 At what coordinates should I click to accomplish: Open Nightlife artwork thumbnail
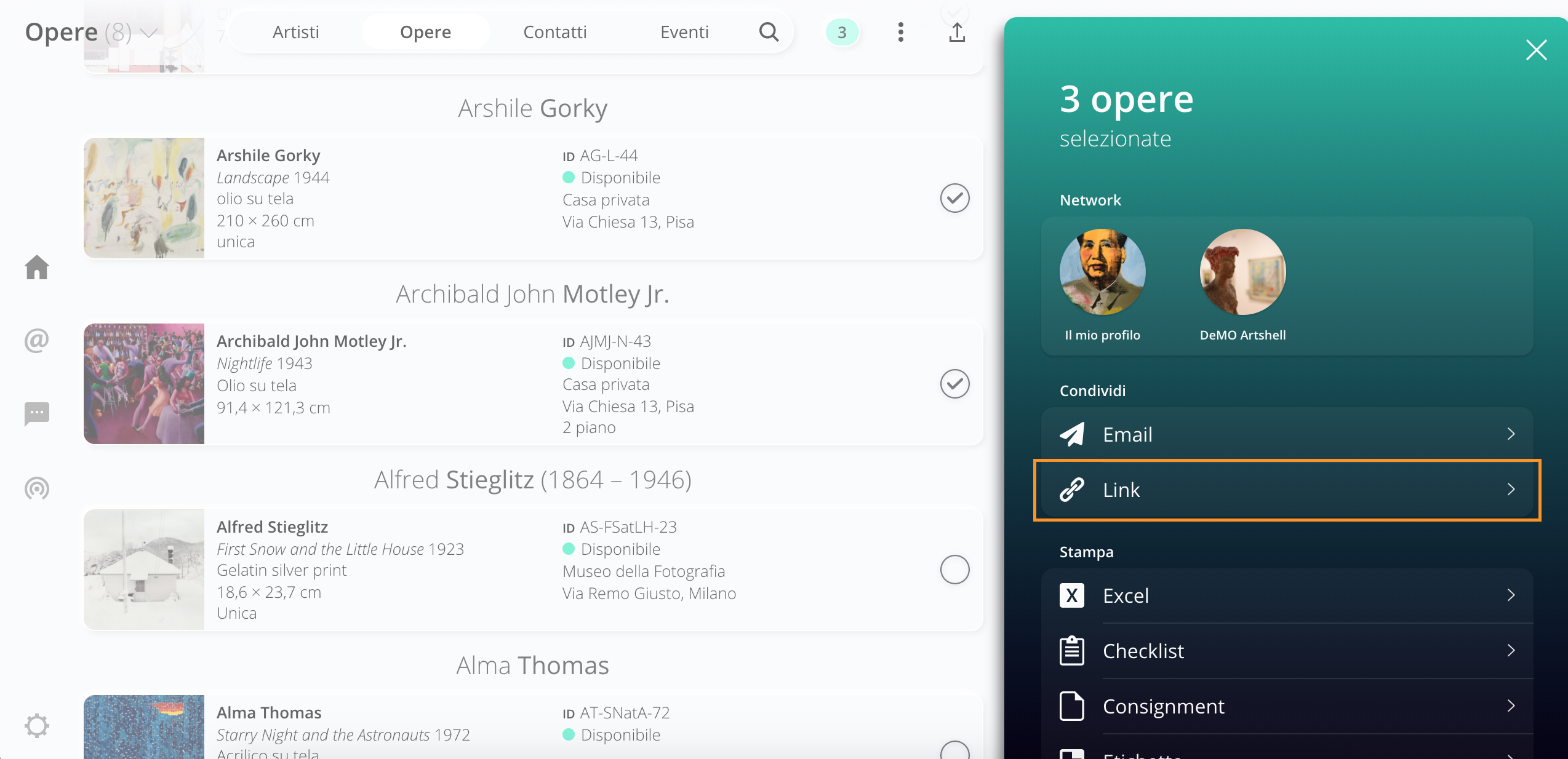(x=144, y=384)
